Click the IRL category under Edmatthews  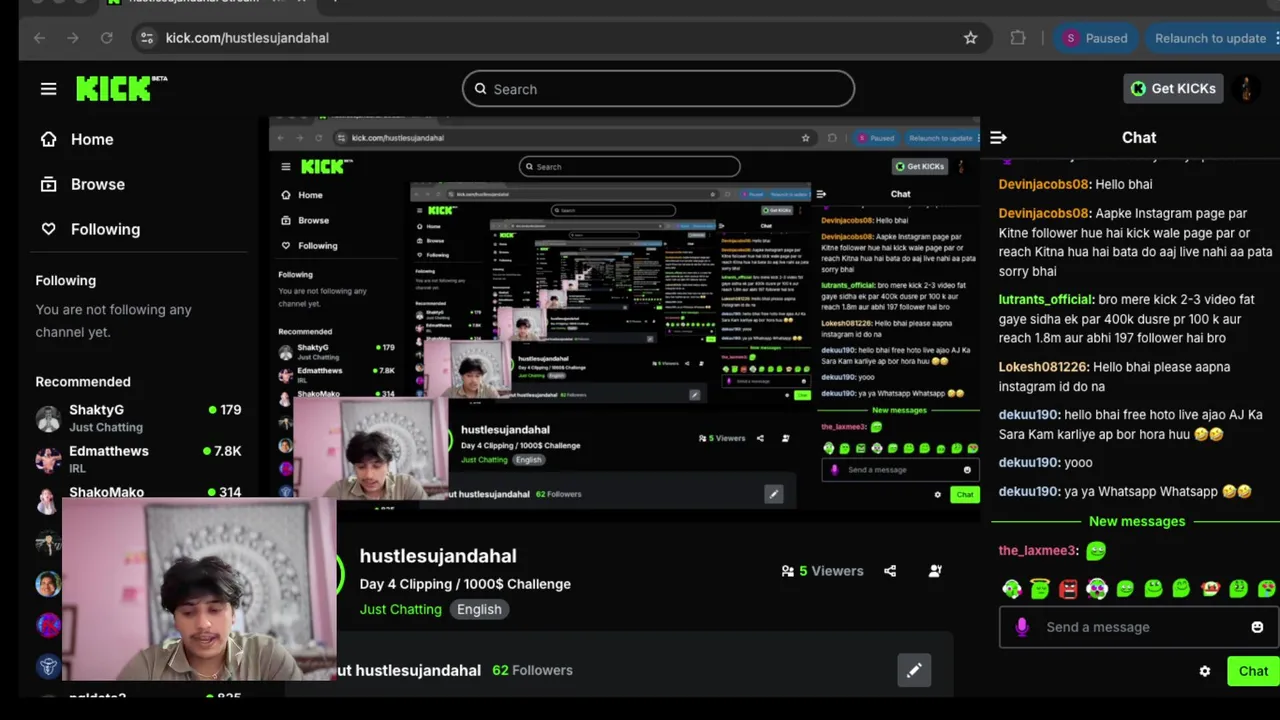coord(77,468)
